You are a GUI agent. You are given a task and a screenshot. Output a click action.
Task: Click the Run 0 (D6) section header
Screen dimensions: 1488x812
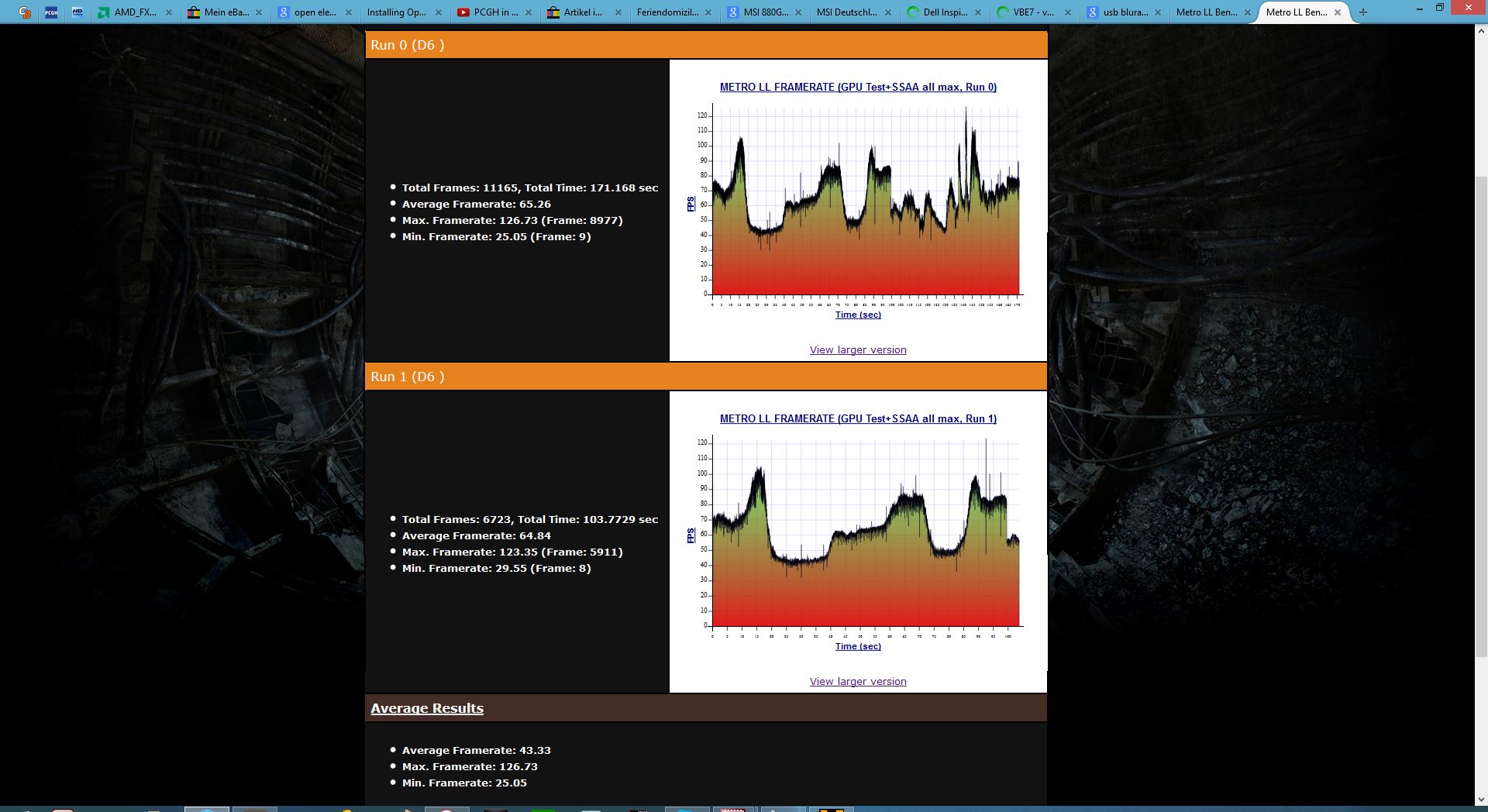coord(706,45)
